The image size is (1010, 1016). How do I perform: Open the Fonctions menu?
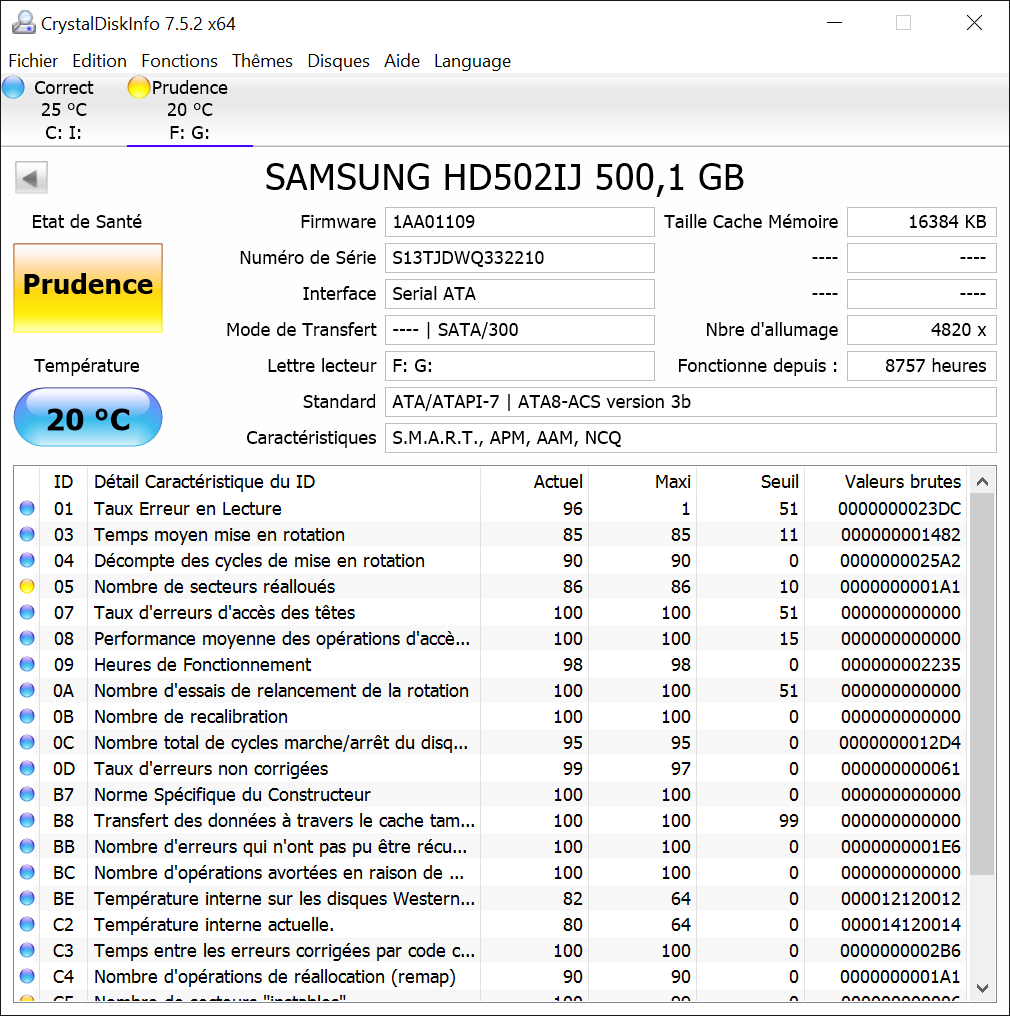pyautogui.click(x=179, y=61)
